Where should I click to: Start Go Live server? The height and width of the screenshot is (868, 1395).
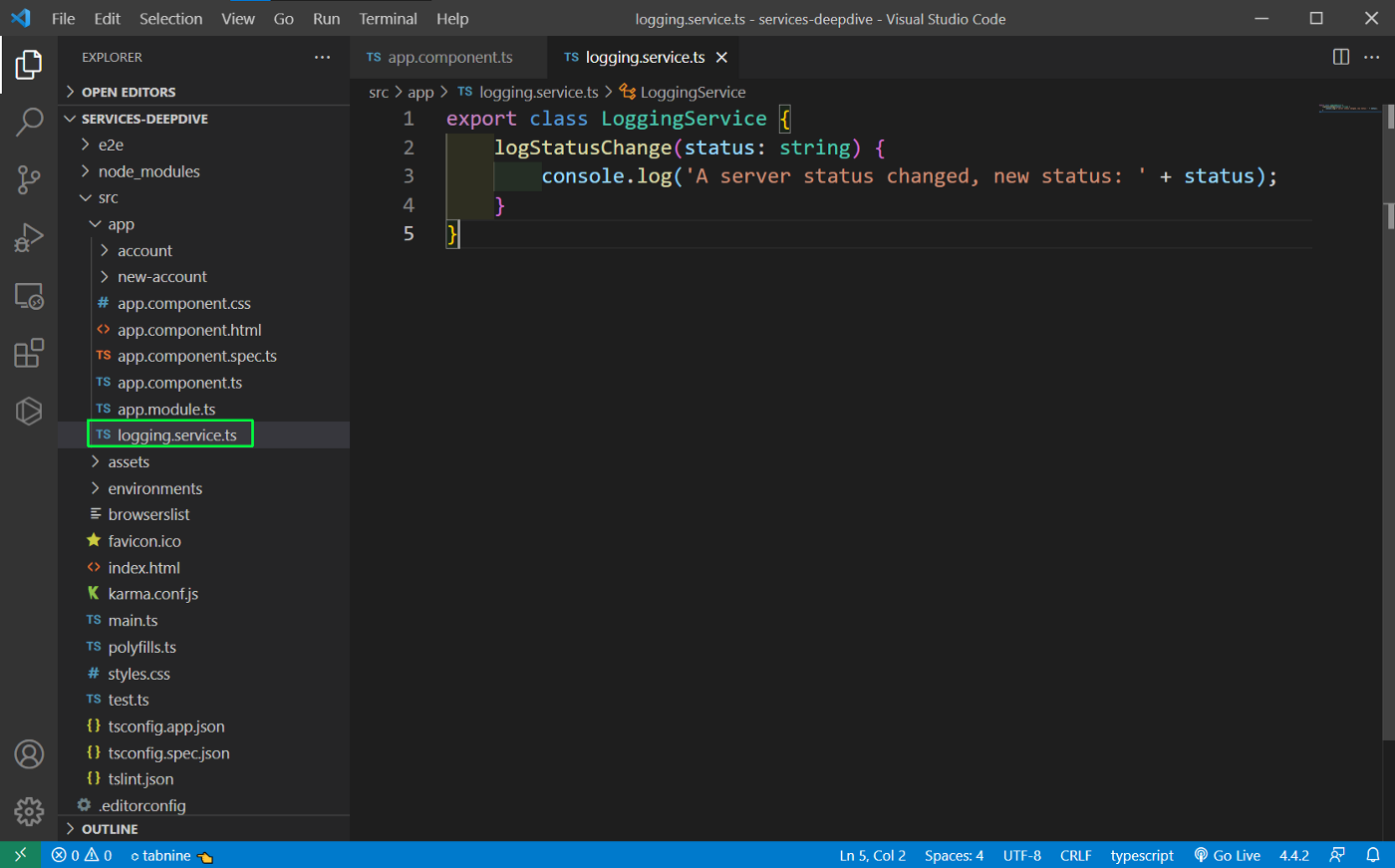click(x=1228, y=855)
